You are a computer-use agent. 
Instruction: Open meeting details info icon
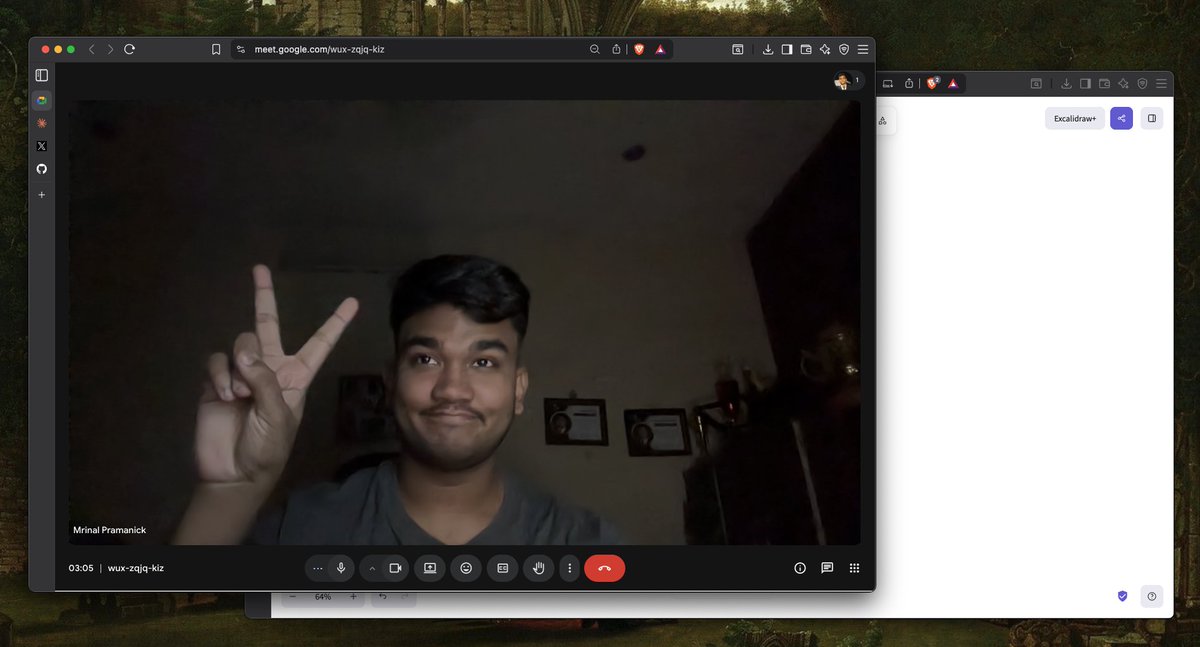[x=800, y=568]
